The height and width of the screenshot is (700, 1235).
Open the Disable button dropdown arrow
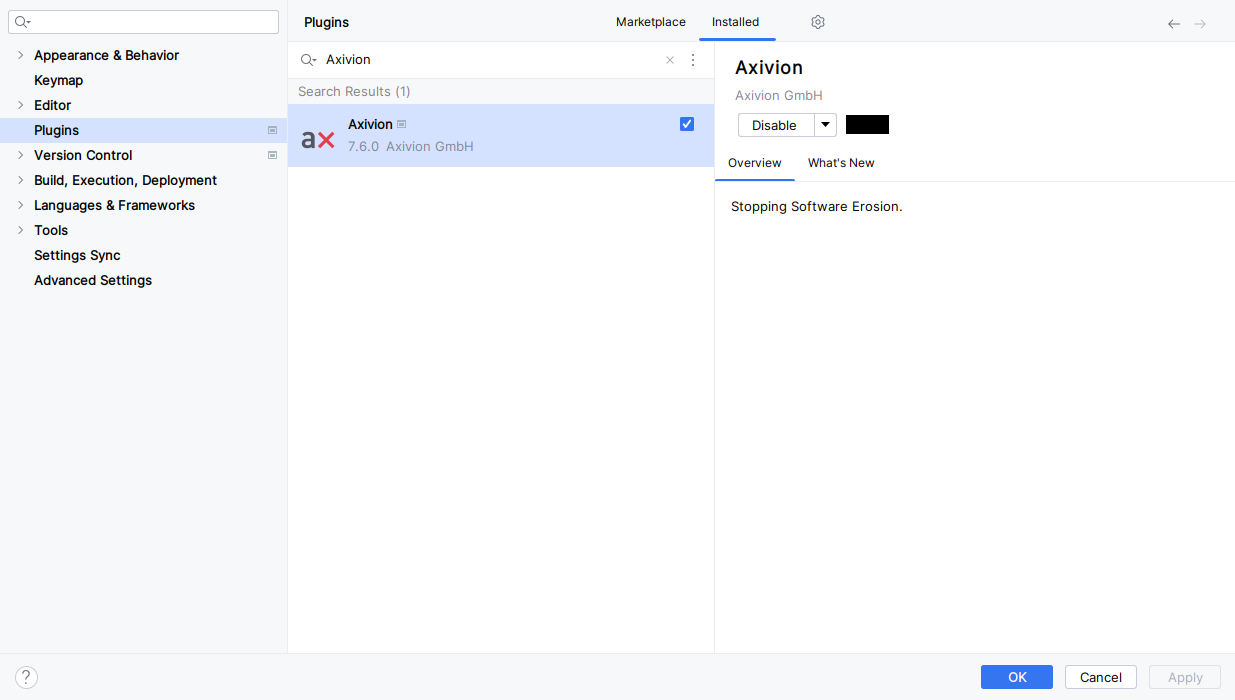[x=825, y=125]
